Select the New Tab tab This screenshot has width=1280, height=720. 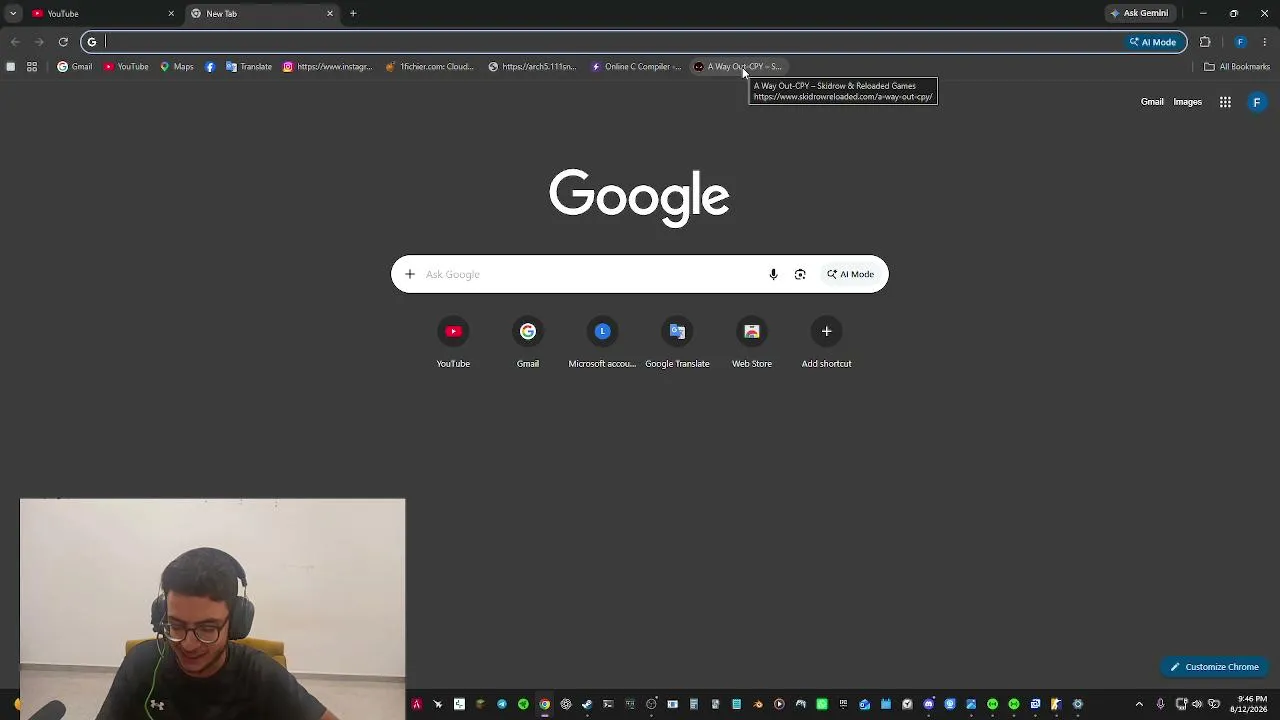coord(262,13)
